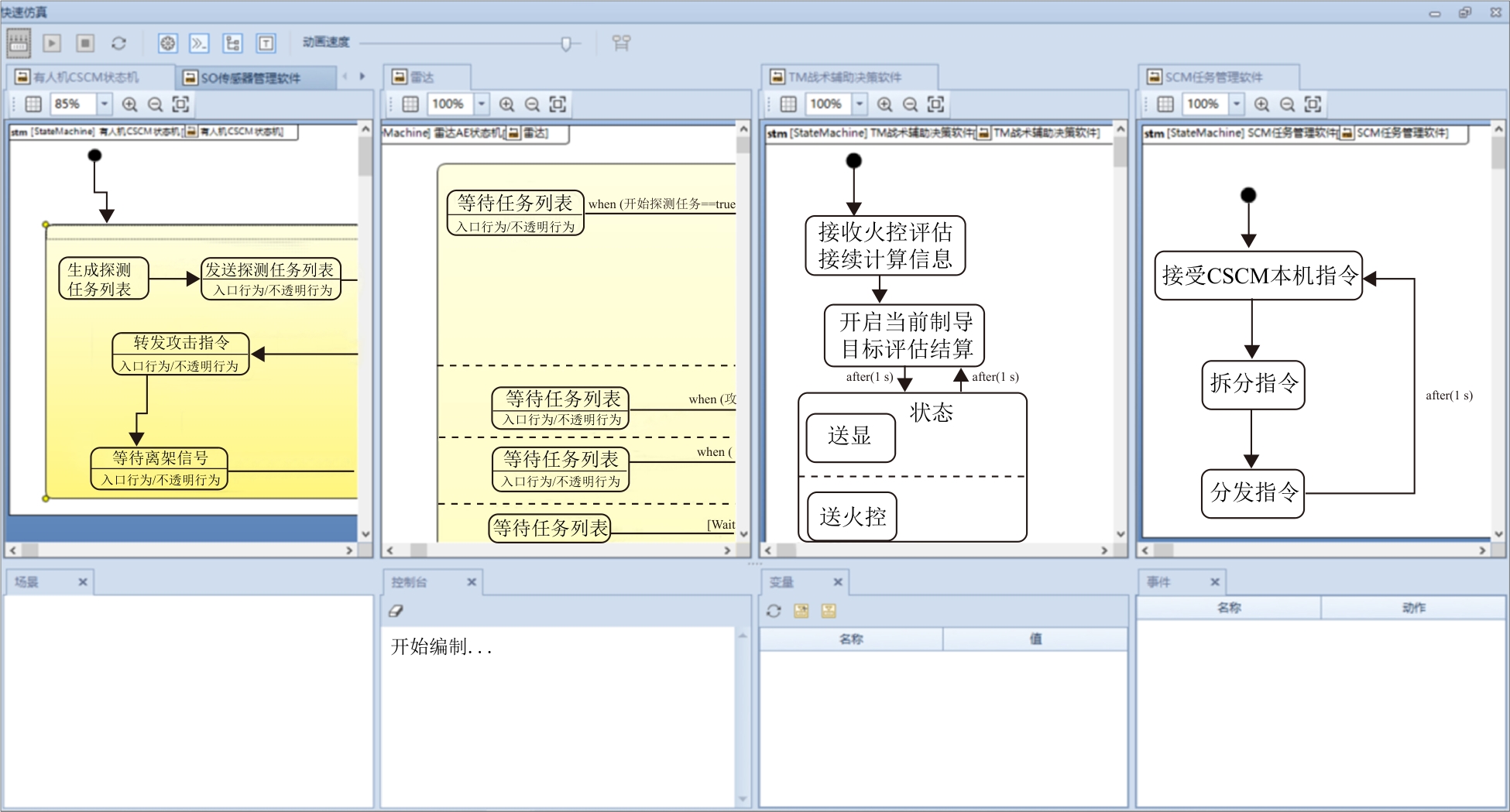Image resolution: width=1510 pixels, height=812 pixels.
Task: Toggle grid display in 雷达 diagram
Action: (410, 104)
